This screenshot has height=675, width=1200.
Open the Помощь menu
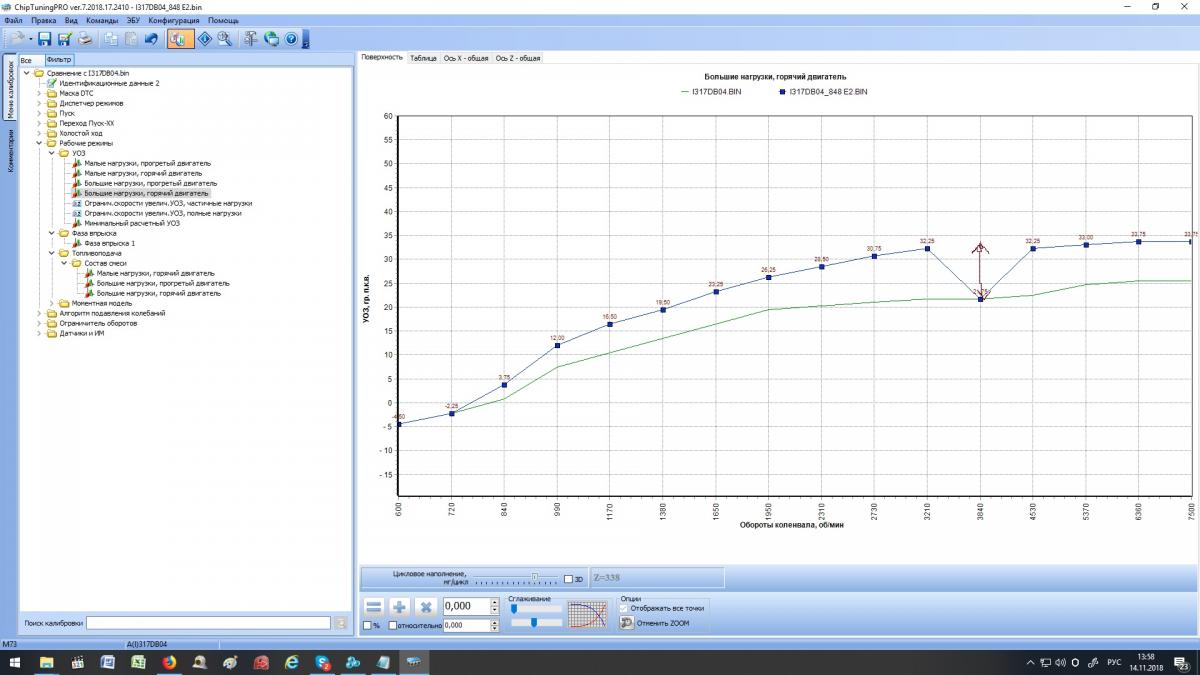click(x=223, y=20)
